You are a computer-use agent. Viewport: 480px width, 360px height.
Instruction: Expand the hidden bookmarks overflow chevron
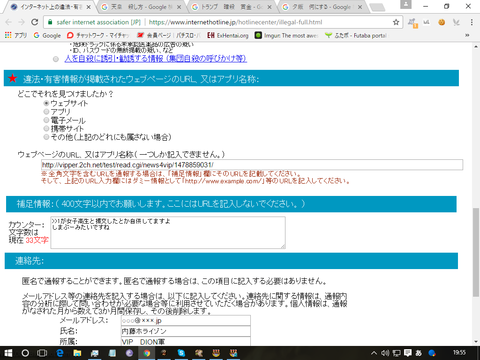tap(467, 35)
